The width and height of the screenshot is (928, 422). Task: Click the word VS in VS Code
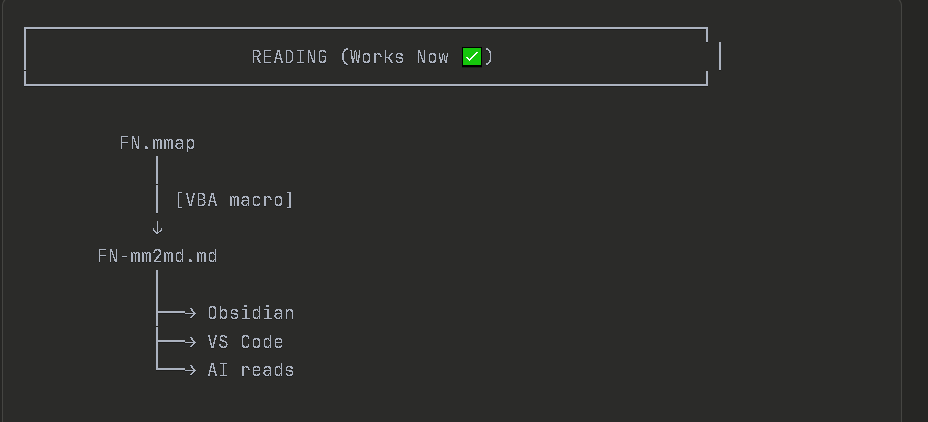[x=218, y=342]
